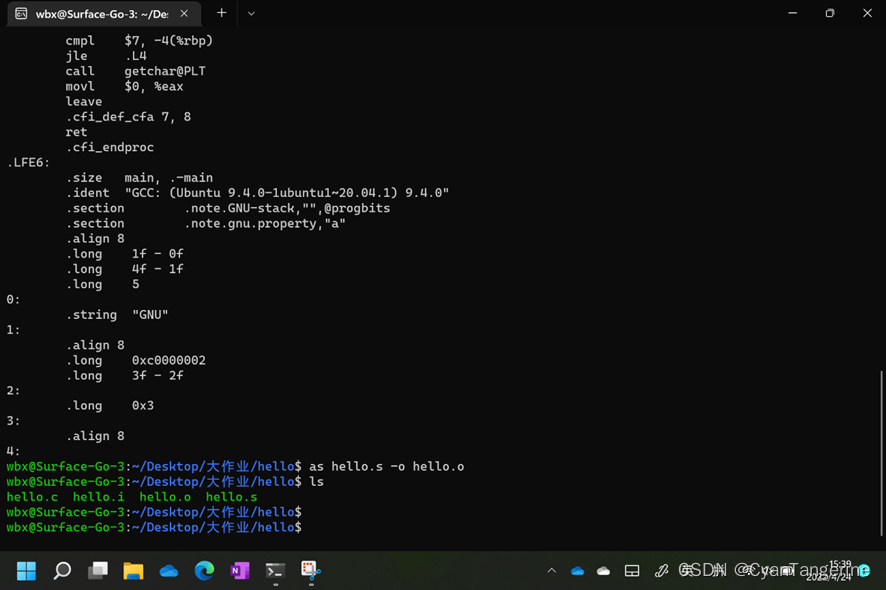Screen dimensions: 886x590
Task: Open pen menu tray icon
Action: tap(661, 571)
